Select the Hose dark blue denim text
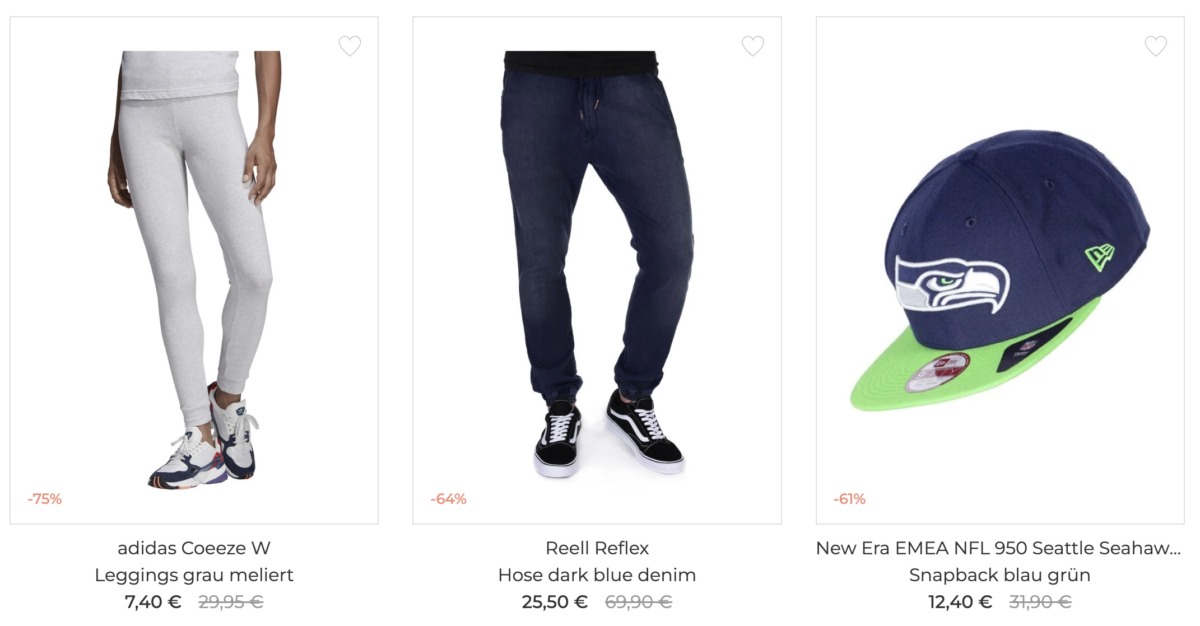This screenshot has width=1200, height=626. [x=597, y=575]
